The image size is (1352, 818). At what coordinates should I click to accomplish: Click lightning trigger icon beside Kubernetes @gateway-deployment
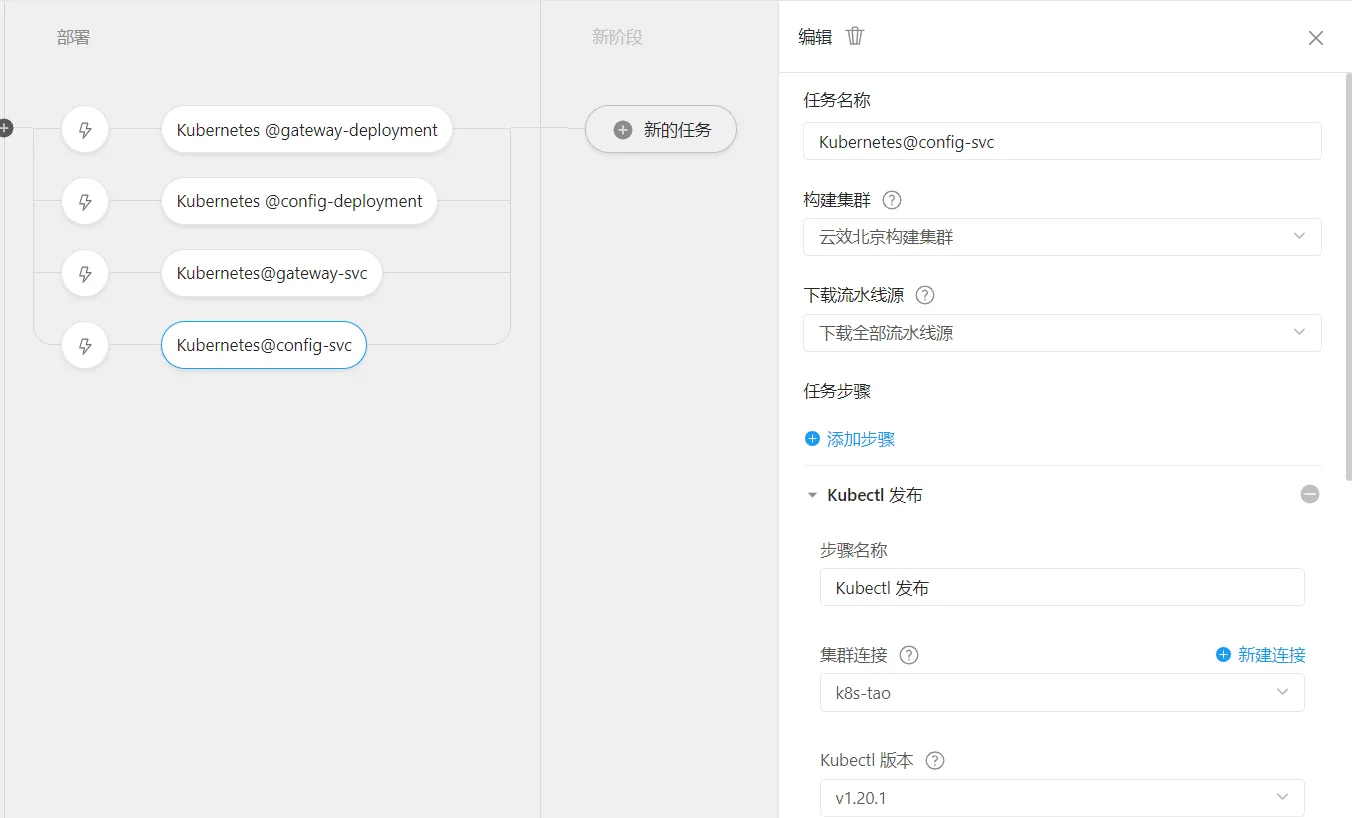[x=85, y=130]
